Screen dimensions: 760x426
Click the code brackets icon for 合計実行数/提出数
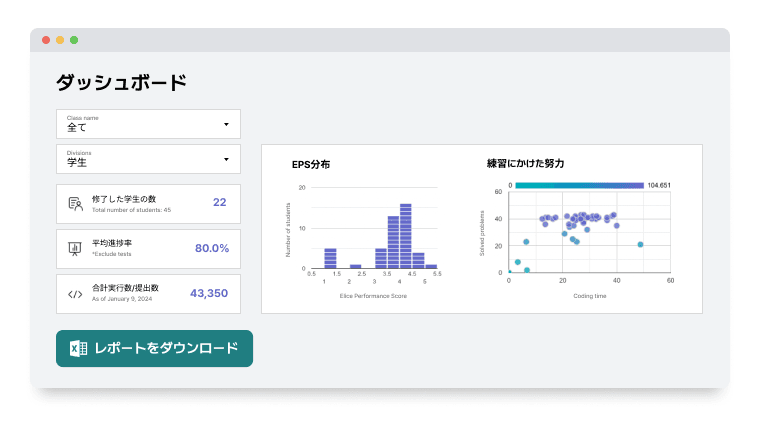point(75,294)
